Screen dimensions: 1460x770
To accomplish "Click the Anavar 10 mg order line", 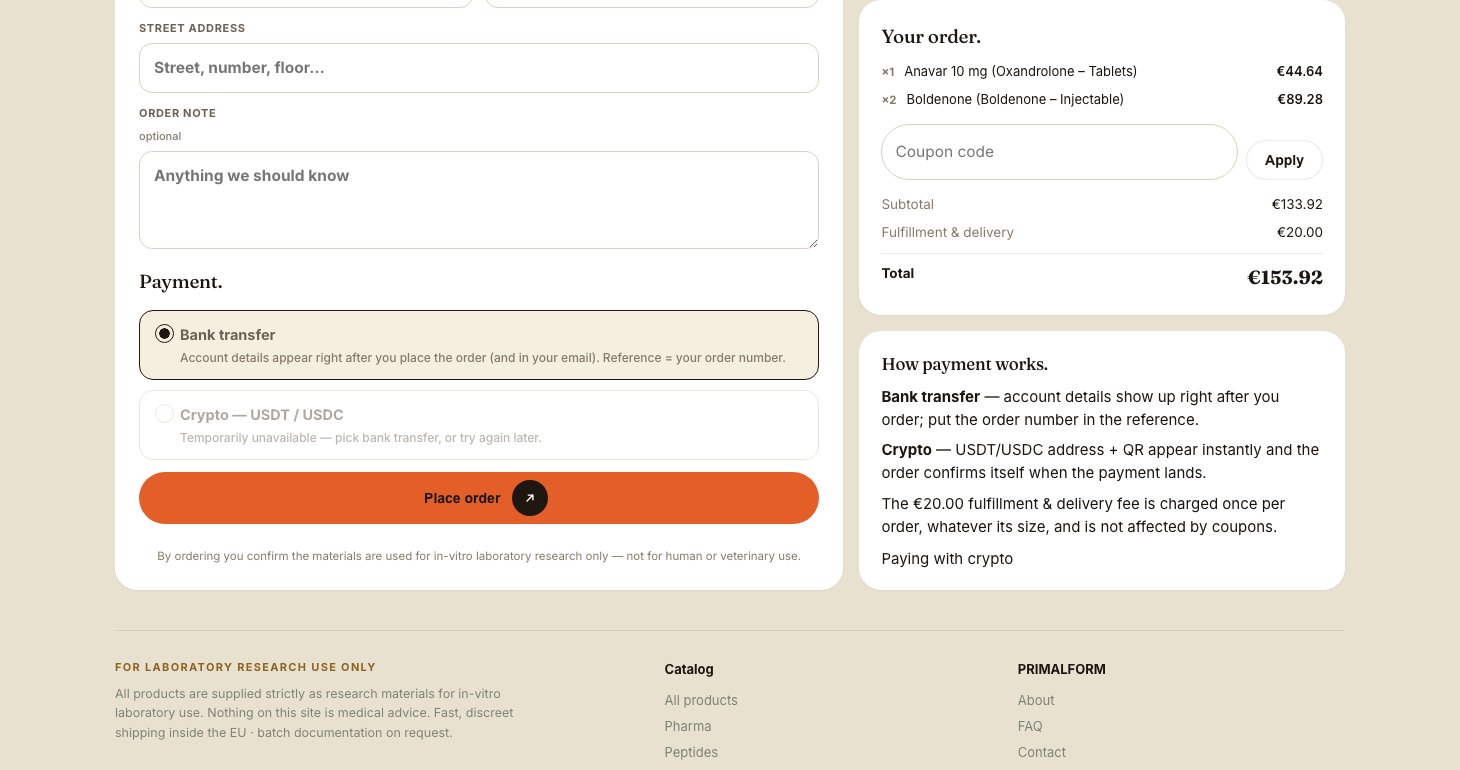I will pos(1102,71).
